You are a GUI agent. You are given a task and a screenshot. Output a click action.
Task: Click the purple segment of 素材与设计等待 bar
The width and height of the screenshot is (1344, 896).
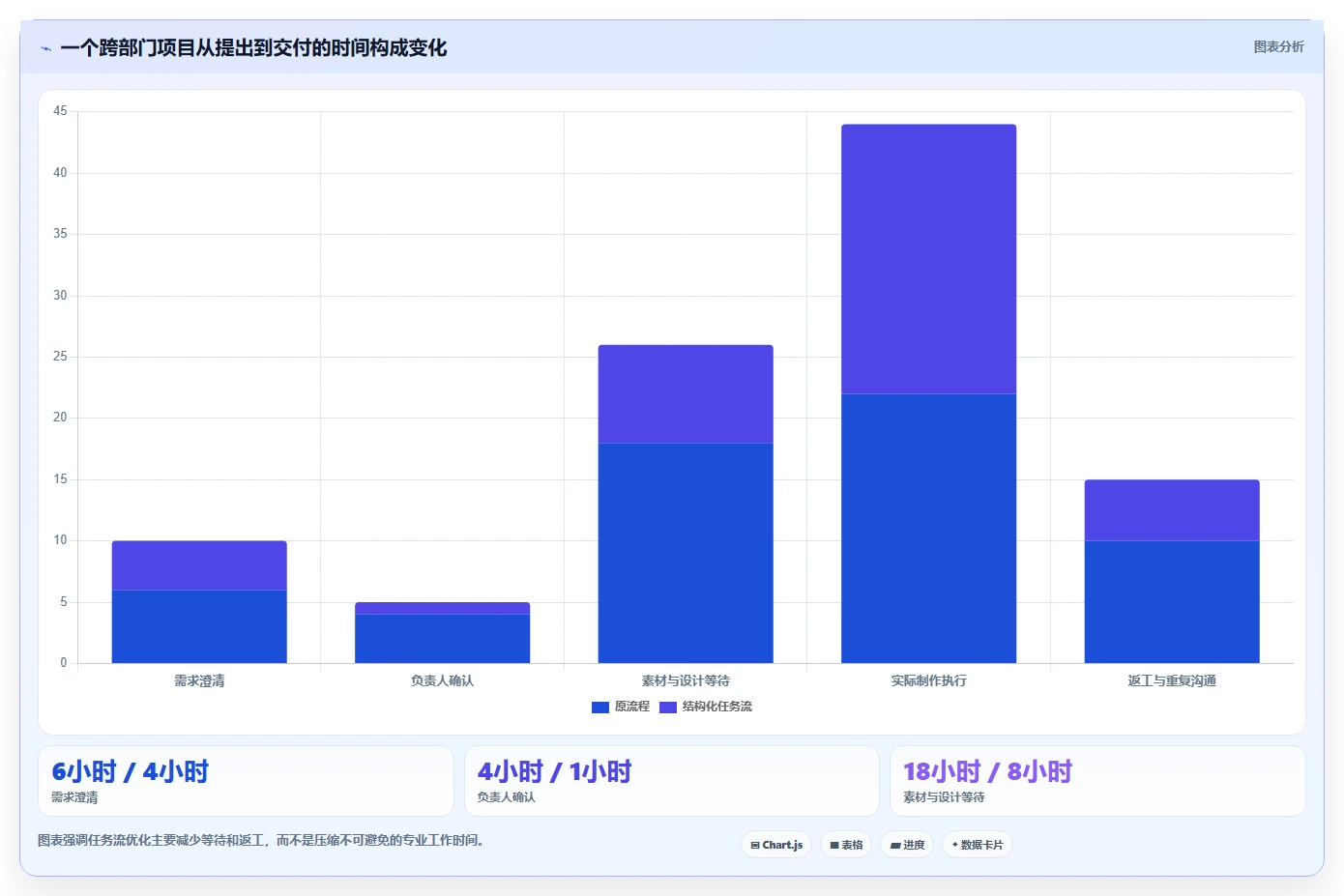686,394
